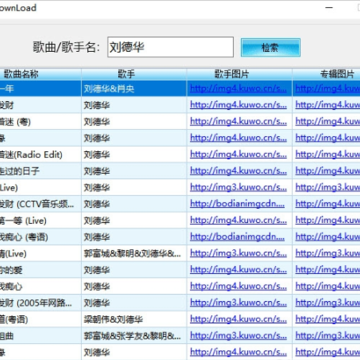This screenshot has width=360, height=360.
Task: Minimize the DownLoad window
Action: click(329, 8)
